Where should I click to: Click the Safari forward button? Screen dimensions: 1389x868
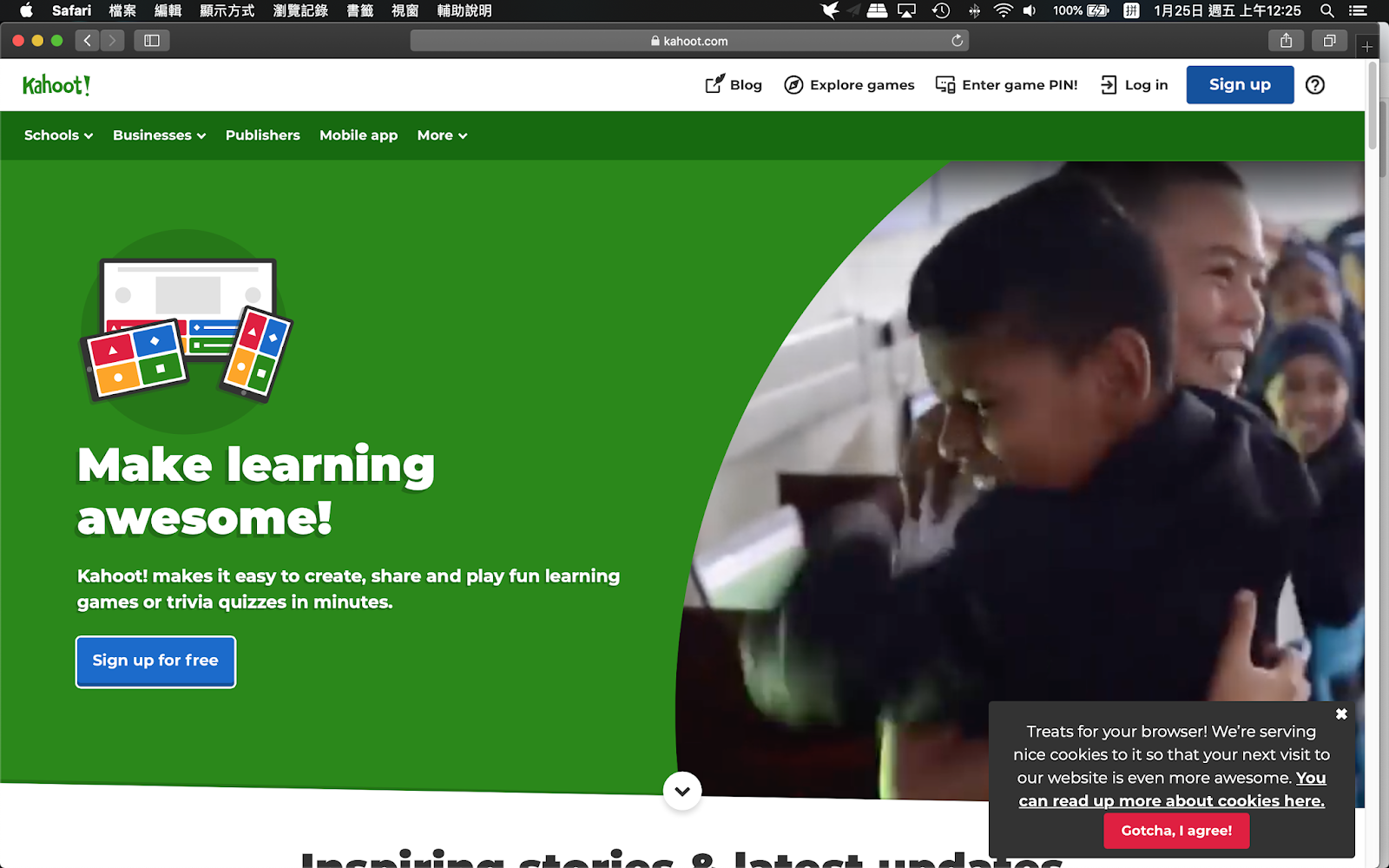(112, 41)
